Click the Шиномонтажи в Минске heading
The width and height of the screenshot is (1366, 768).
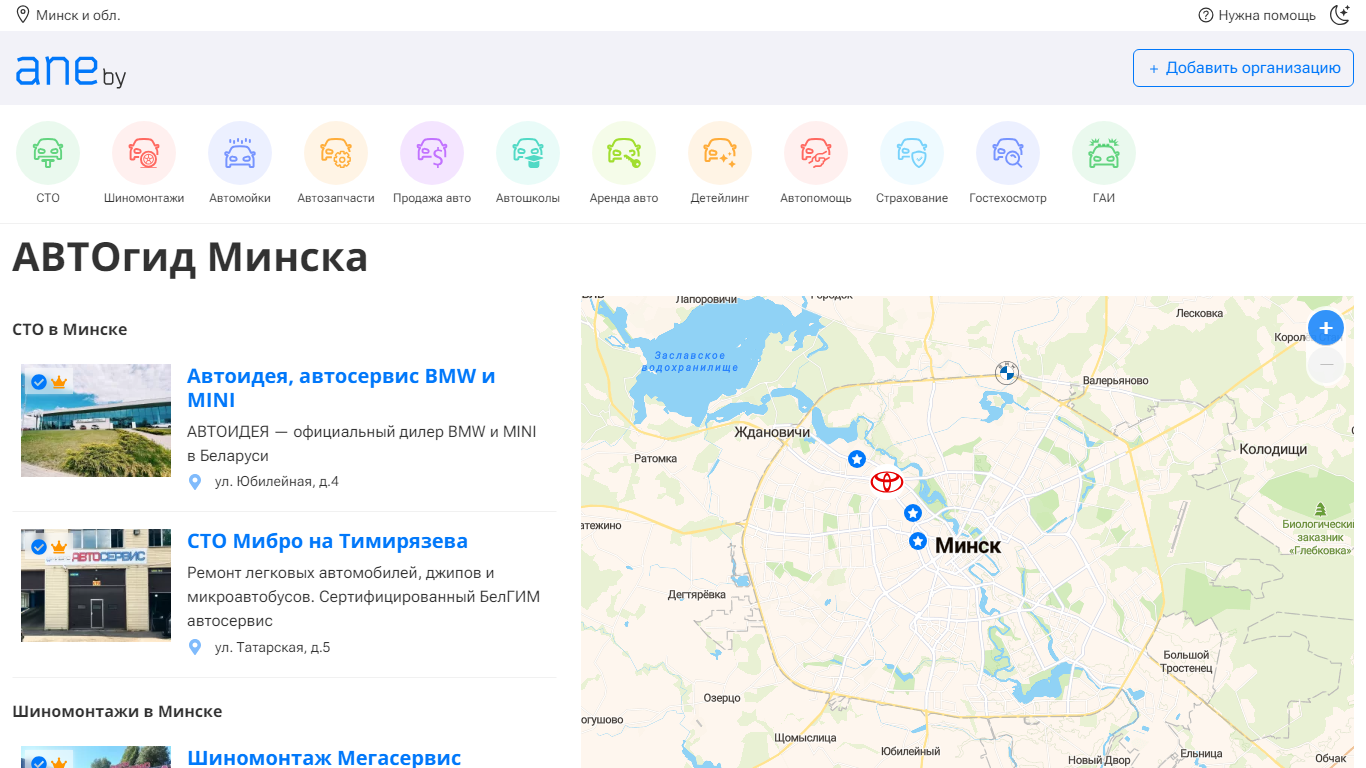[117, 711]
